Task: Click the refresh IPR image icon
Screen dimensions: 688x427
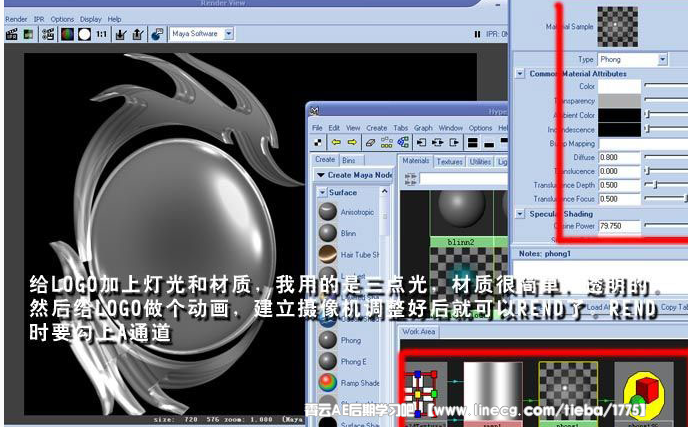Action: tap(29, 34)
